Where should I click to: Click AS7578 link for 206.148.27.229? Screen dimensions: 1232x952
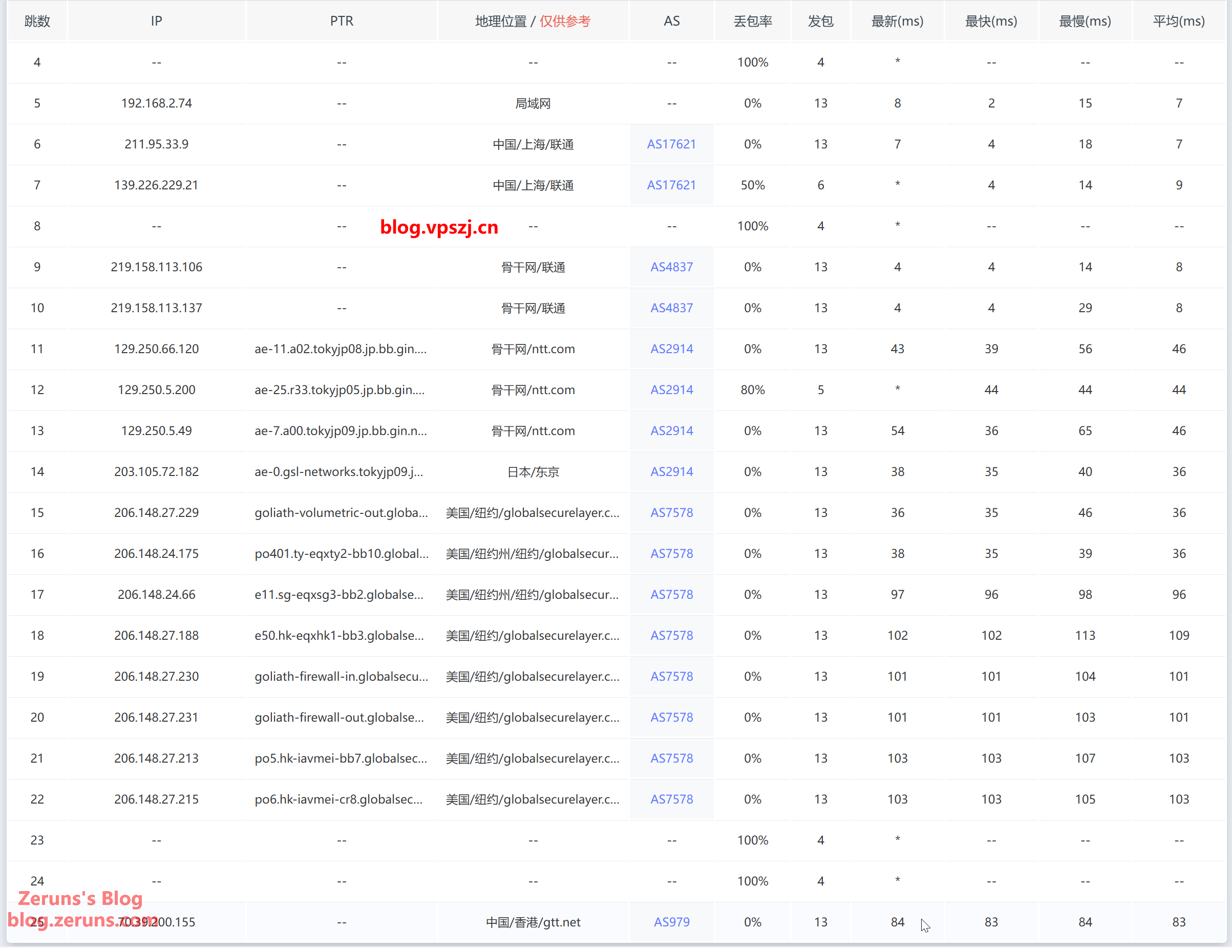[x=671, y=513]
